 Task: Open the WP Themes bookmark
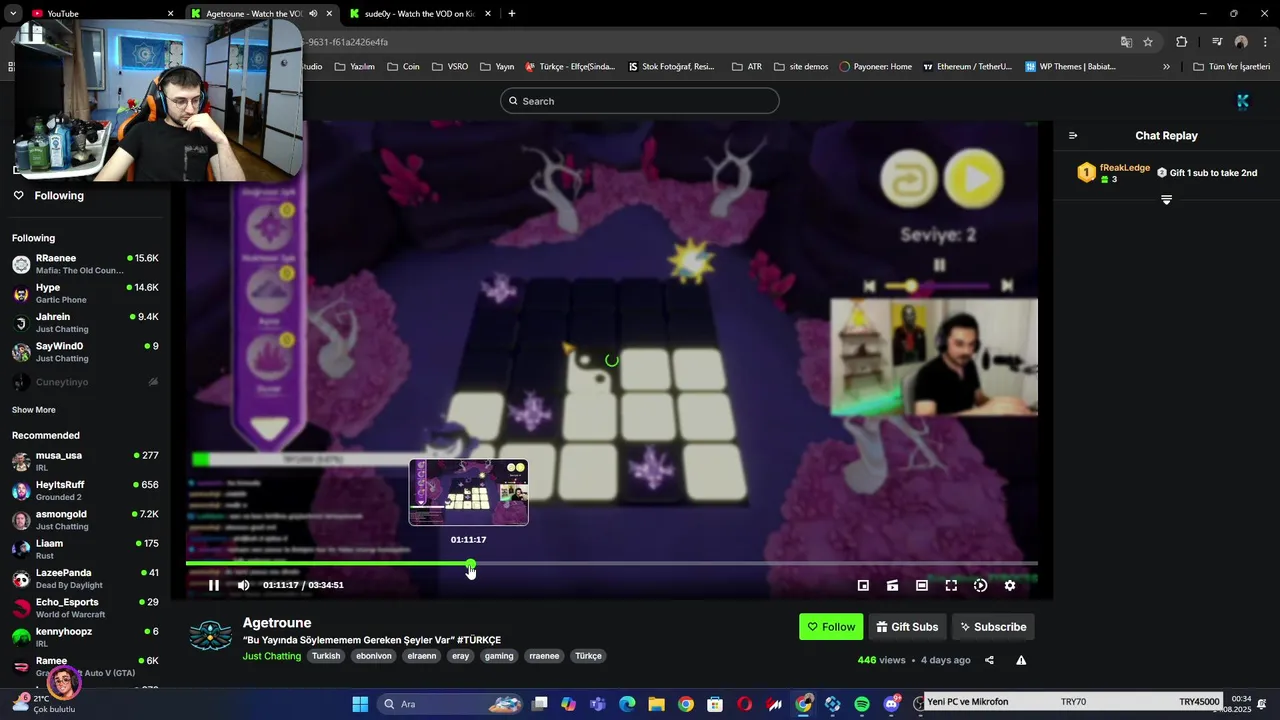click(1070, 67)
